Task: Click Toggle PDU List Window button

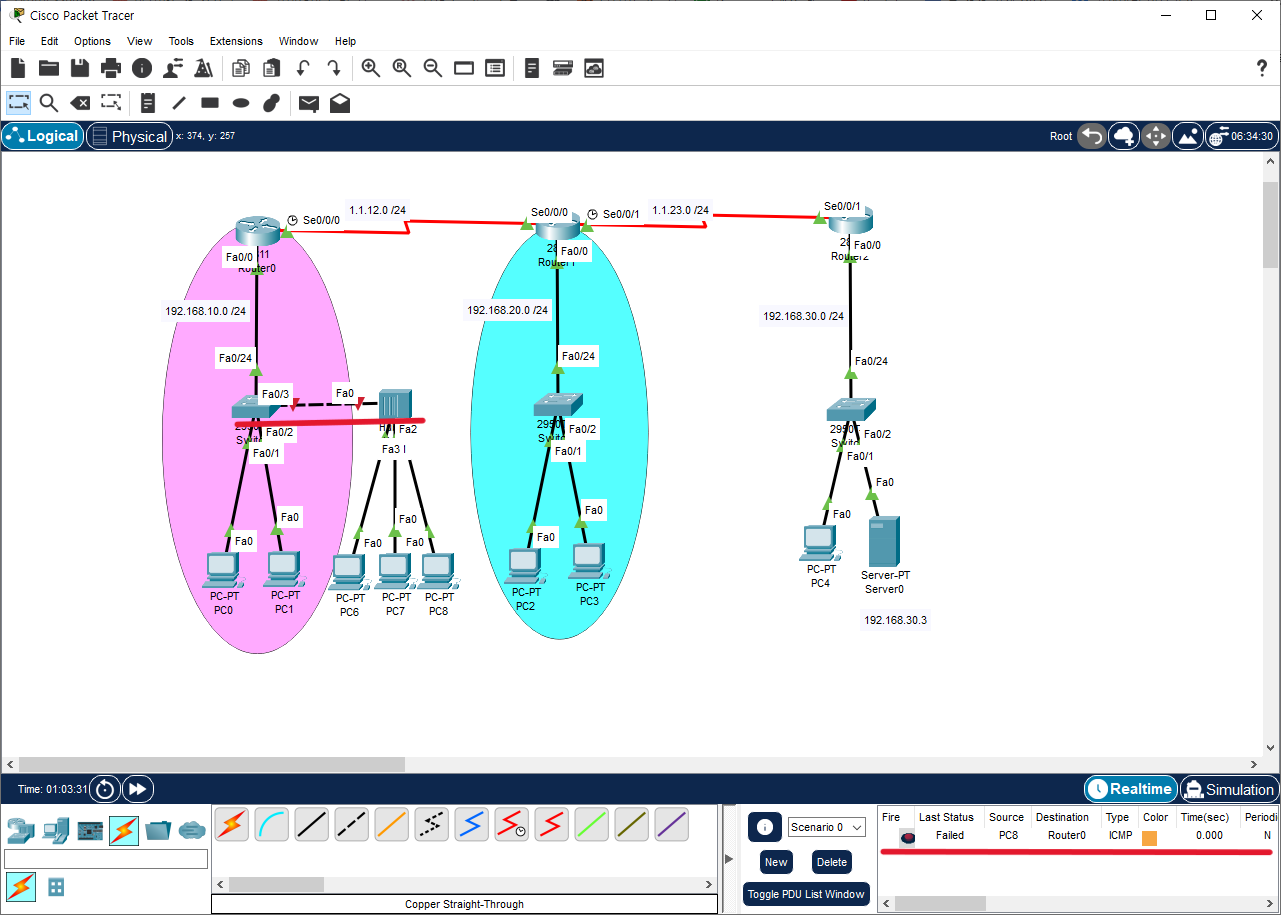Action: point(806,894)
